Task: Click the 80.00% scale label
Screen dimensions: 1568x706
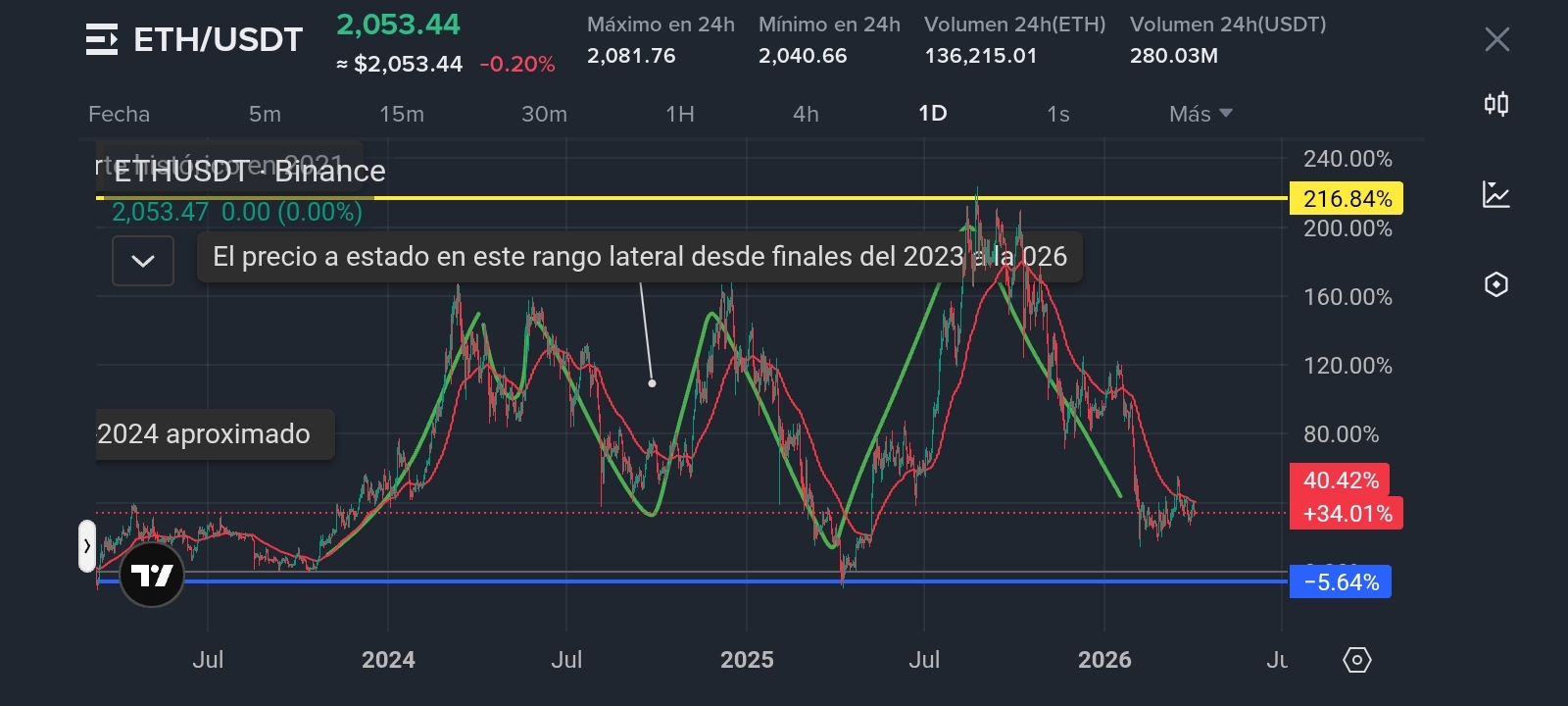Action: coord(1342,434)
